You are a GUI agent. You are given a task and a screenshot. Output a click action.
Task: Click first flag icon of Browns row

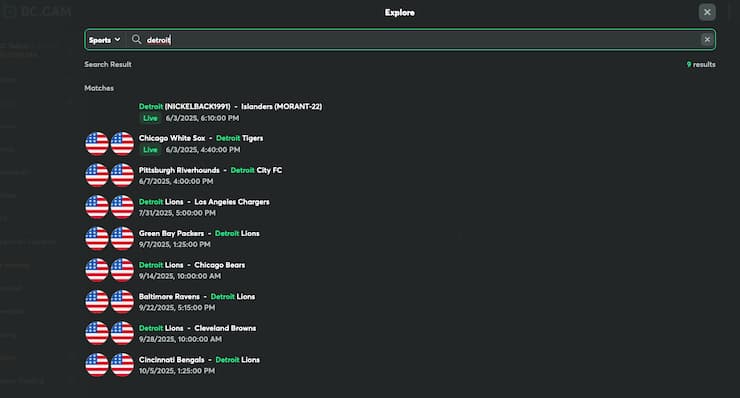point(97,333)
